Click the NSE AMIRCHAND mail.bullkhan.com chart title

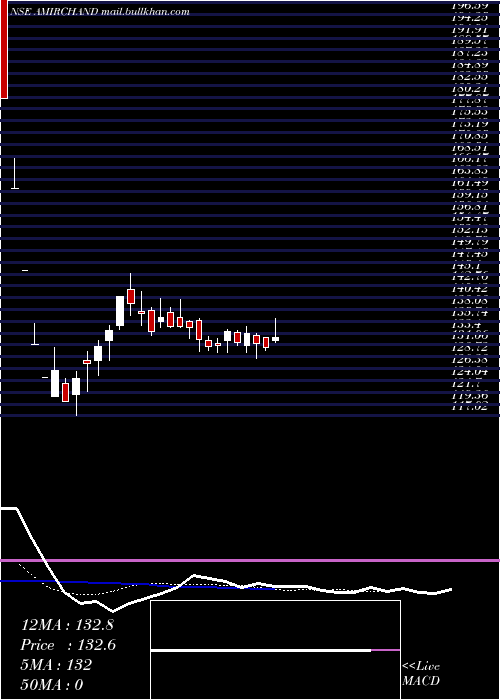tap(100, 12)
